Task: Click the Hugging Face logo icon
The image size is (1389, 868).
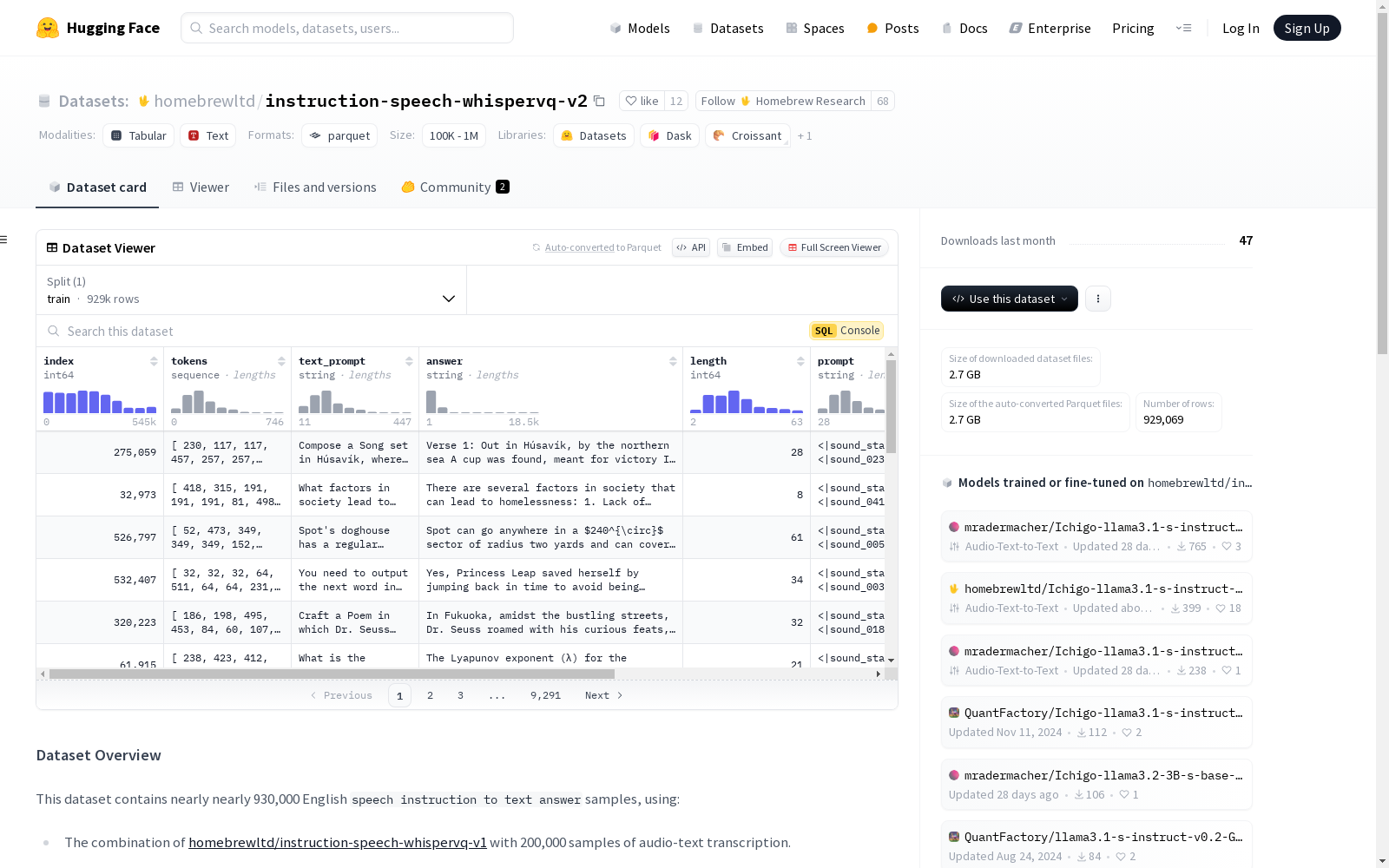Action: tap(48, 28)
